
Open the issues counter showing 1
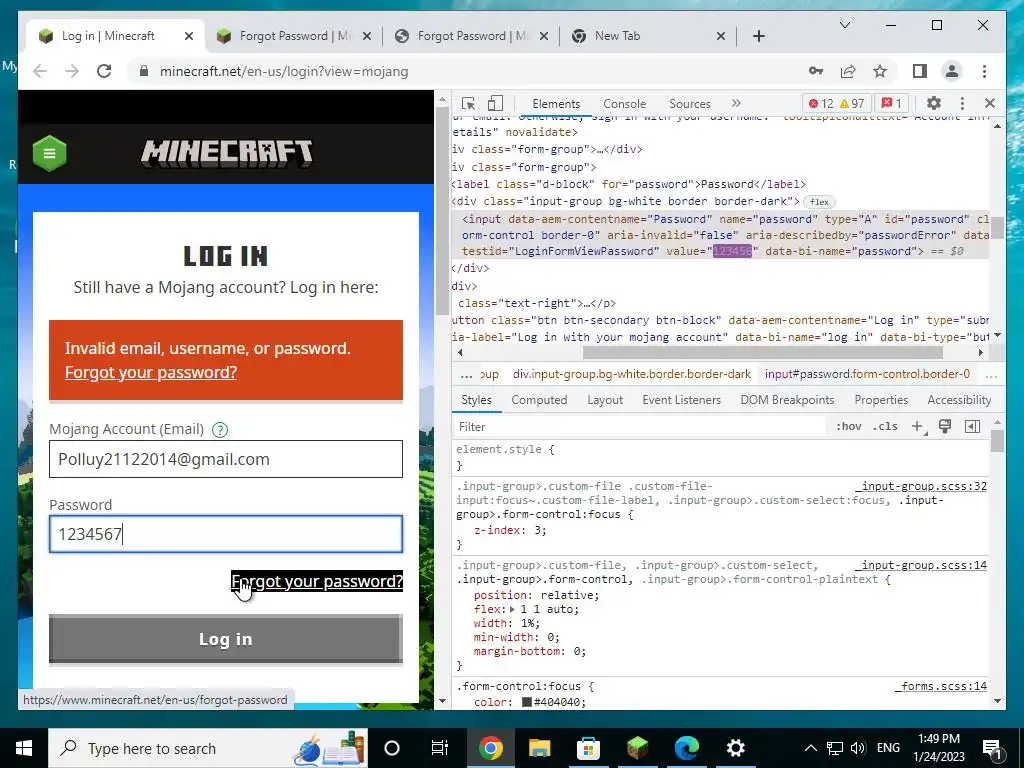pos(891,103)
